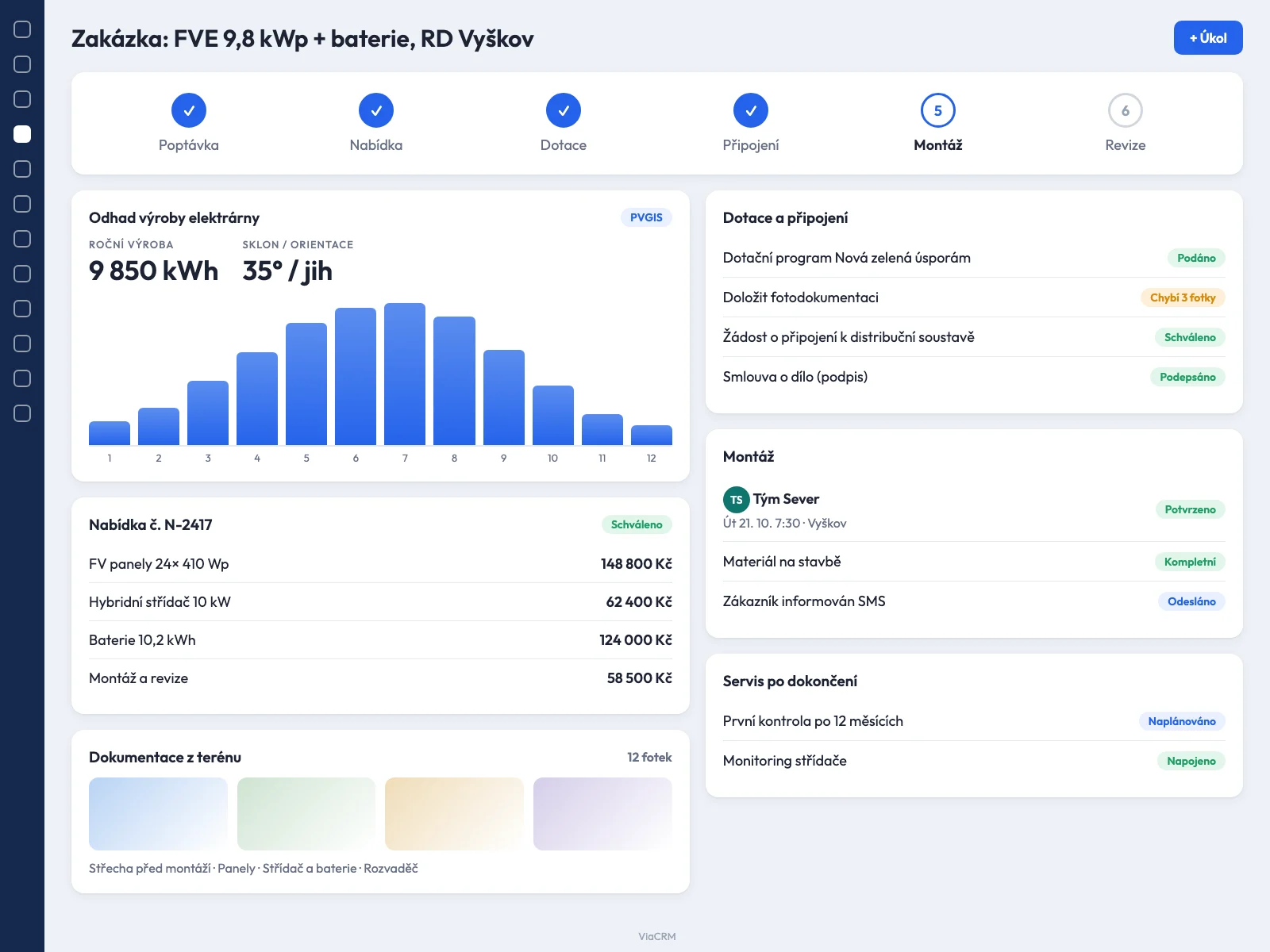Click the + Úkol button
The height and width of the screenshot is (952, 1270).
click(x=1208, y=38)
